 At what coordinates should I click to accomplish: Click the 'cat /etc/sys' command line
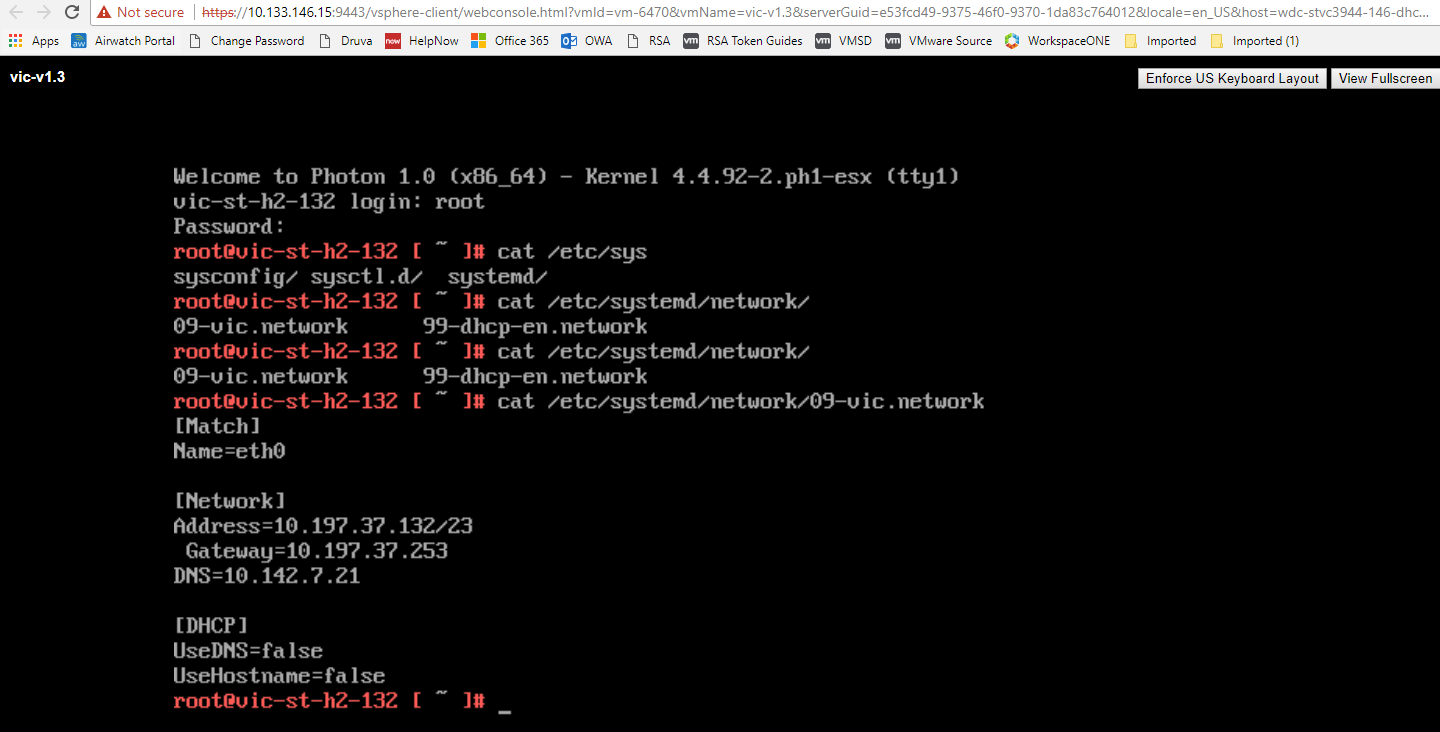coord(410,252)
